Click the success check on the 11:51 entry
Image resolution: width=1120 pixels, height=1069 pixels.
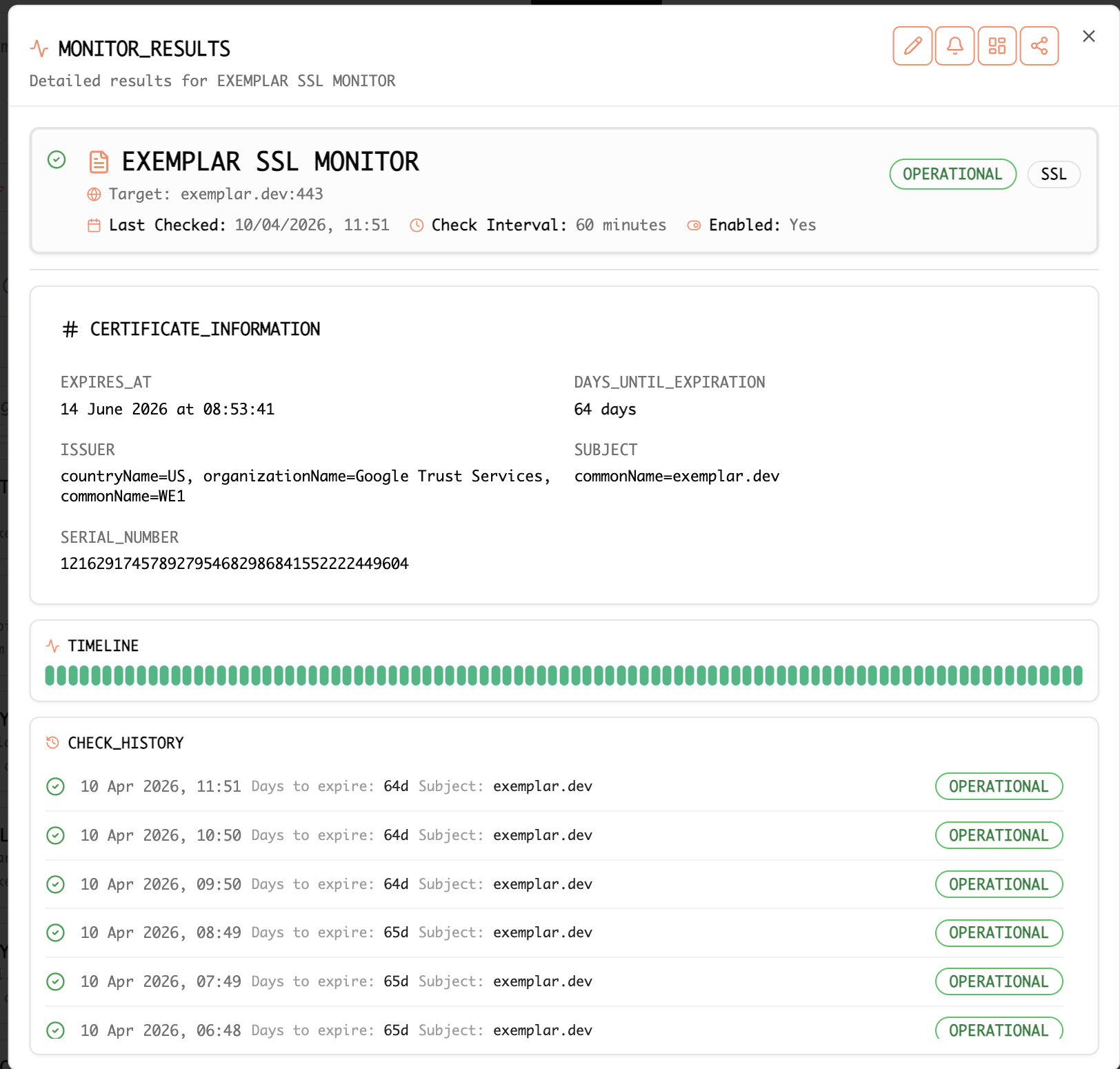(55, 786)
